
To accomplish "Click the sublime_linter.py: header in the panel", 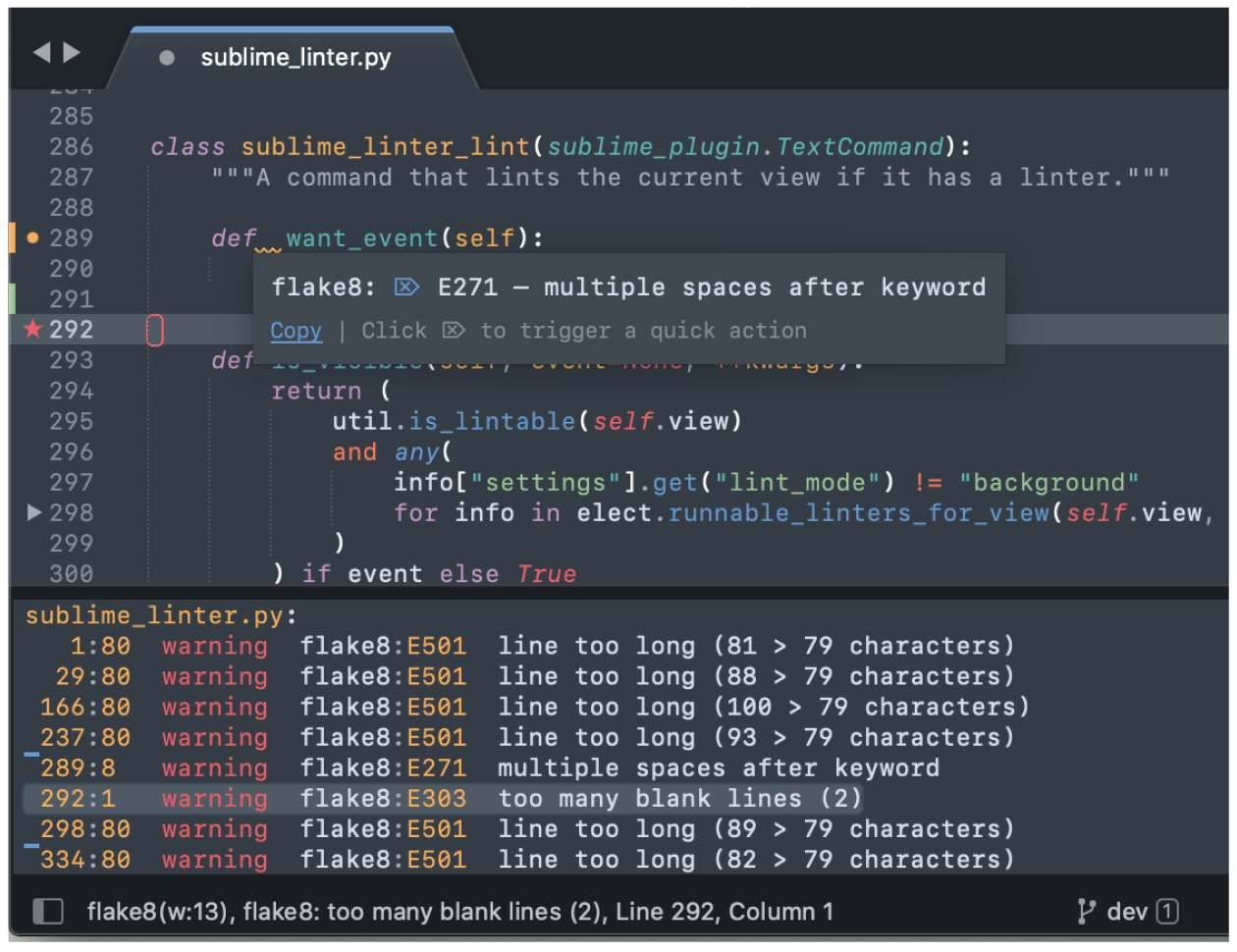I will tap(161, 615).
